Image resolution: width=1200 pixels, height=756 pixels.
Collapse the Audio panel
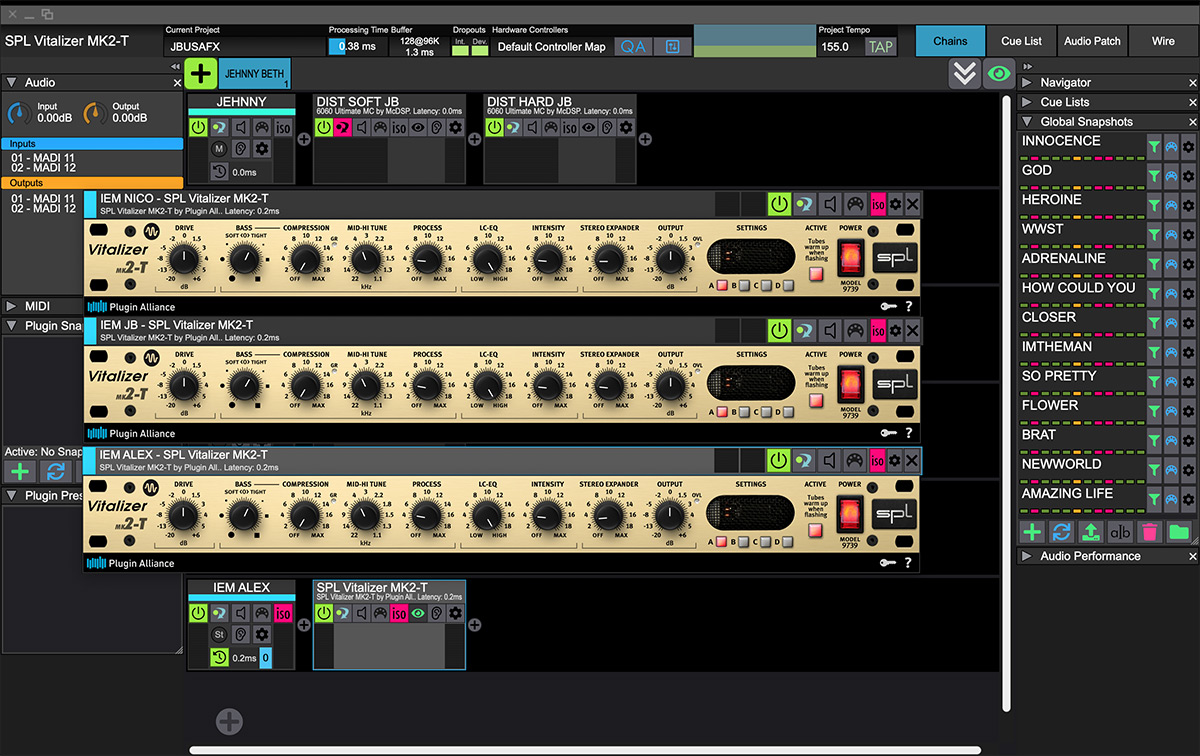pos(10,83)
